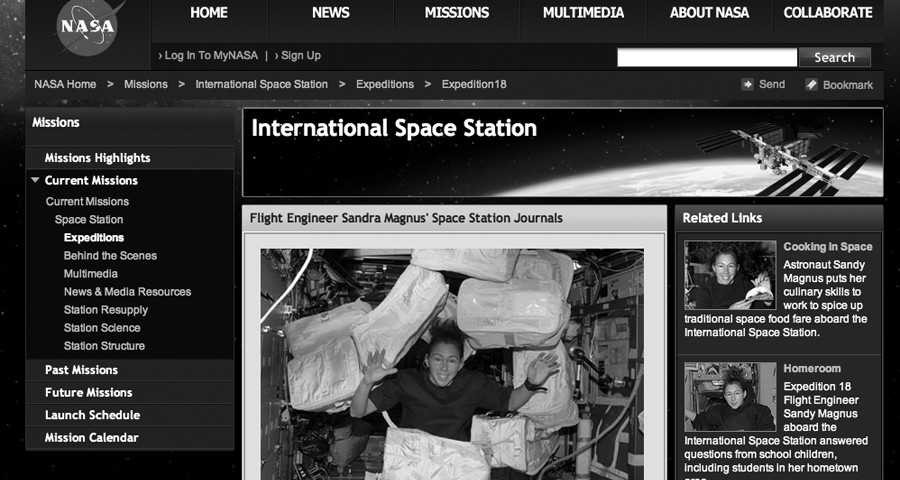Screen dimensions: 900x480
Task: Click Cooking in Space thumbnail
Action: (730, 275)
